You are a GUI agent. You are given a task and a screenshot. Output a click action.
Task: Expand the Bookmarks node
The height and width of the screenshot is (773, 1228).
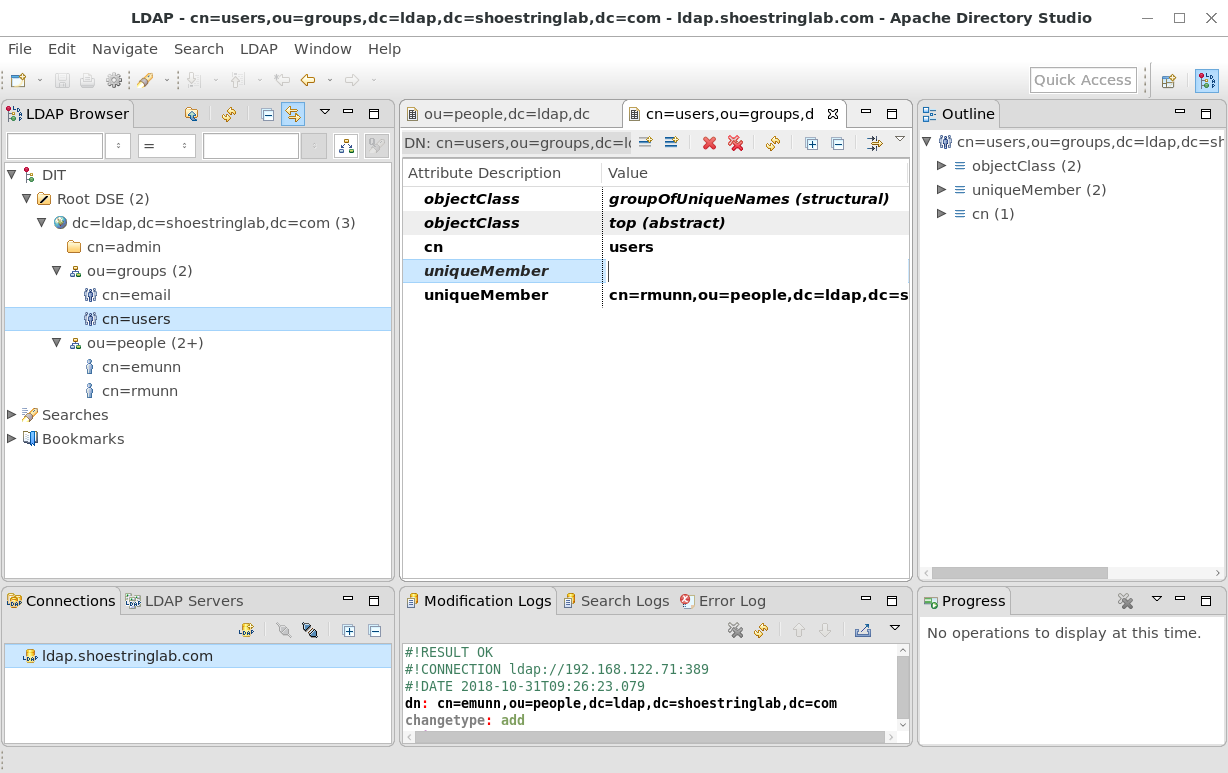(12, 438)
